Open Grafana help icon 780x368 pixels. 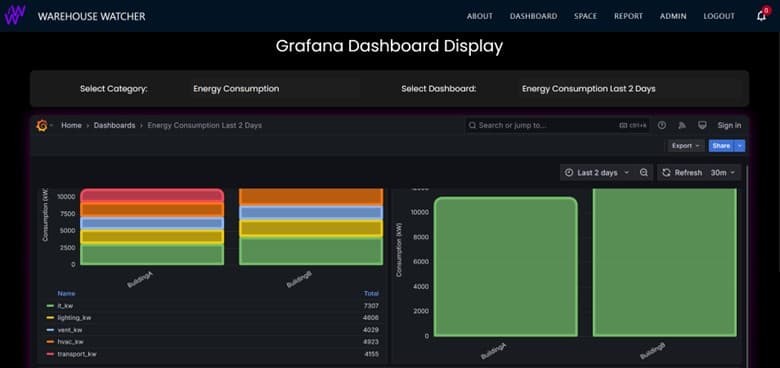point(662,125)
